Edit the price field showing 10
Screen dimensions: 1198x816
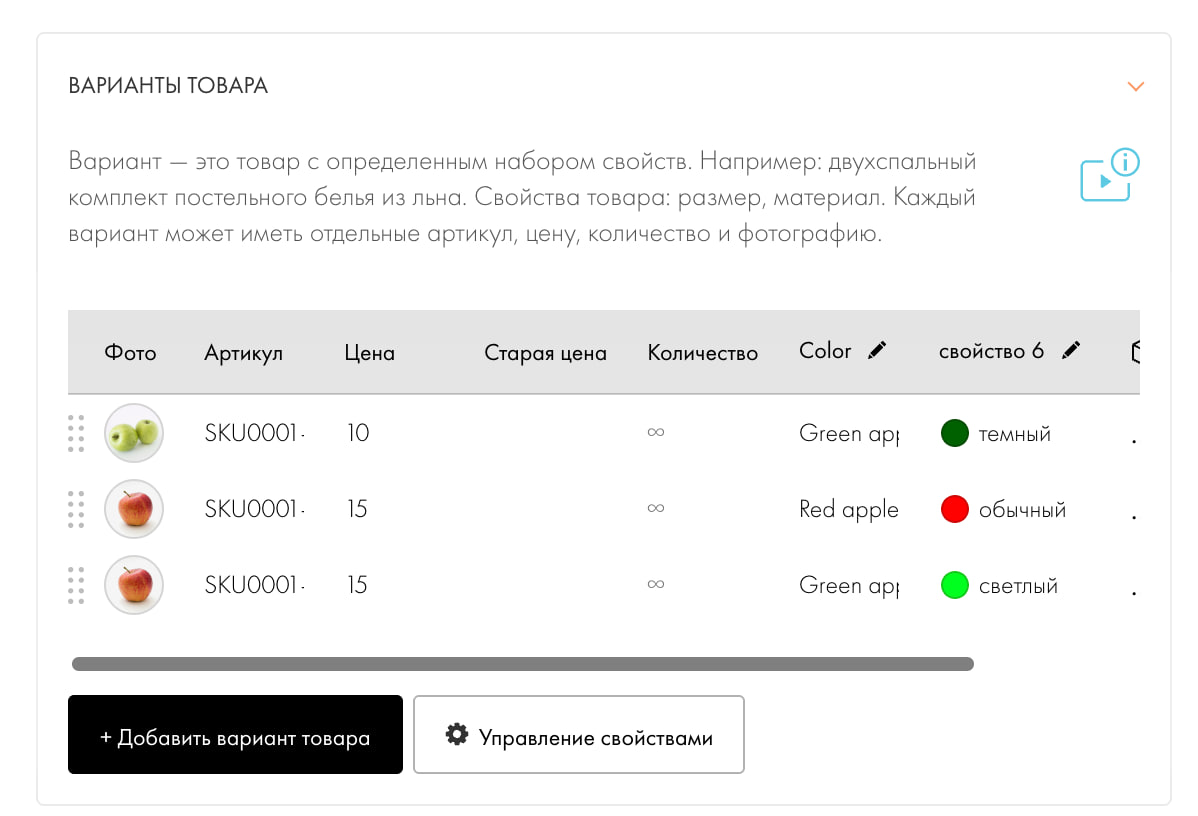pyautogui.click(x=358, y=433)
